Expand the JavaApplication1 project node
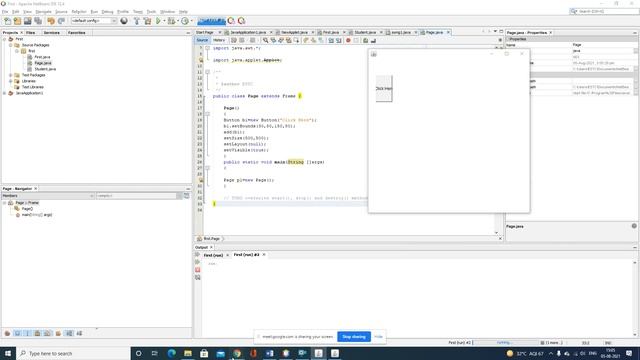Viewport: 640px width, 360px height. pyautogui.click(x=4, y=93)
